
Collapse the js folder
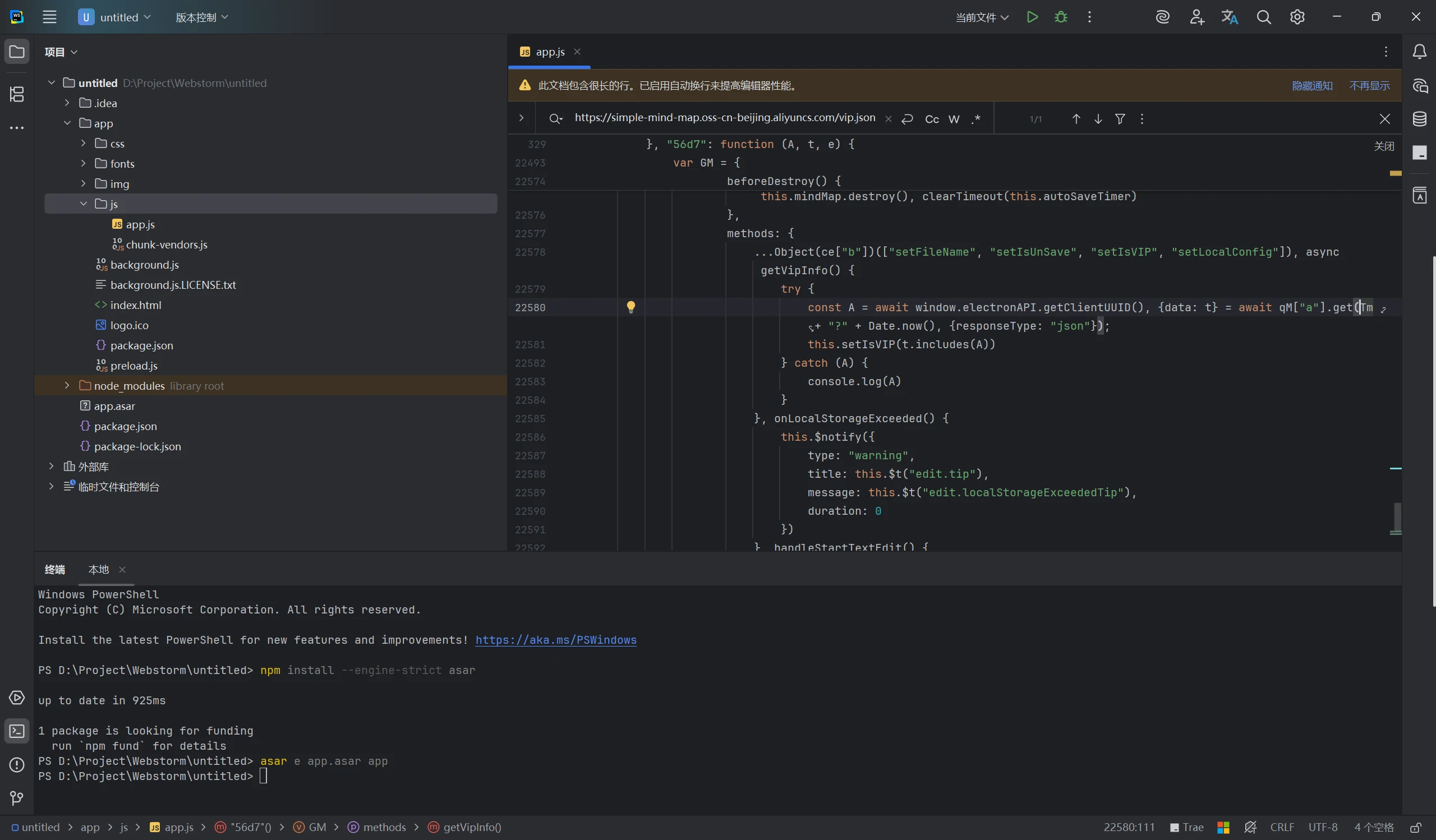(x=83, y=204)
